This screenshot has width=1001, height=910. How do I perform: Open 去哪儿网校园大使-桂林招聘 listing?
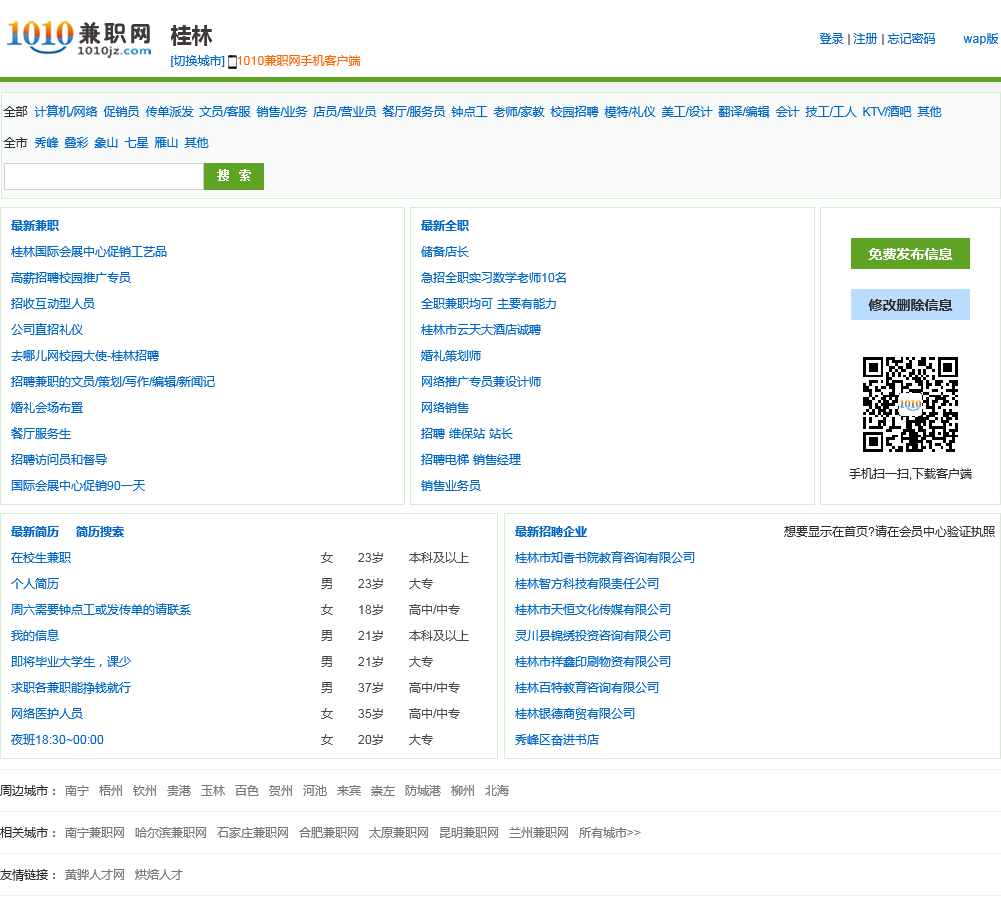click(85, 356)
